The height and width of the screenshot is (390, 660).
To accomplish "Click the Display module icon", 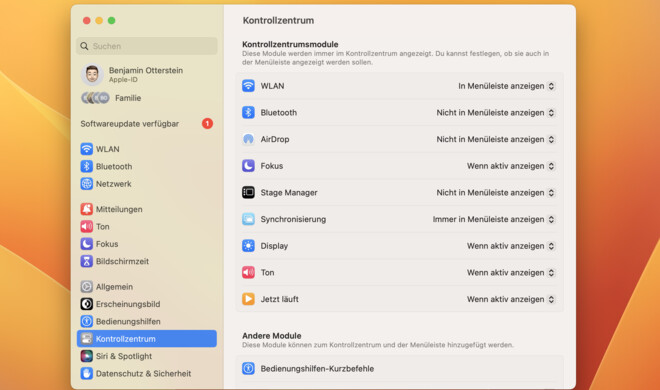I will [x=248, y=246].
